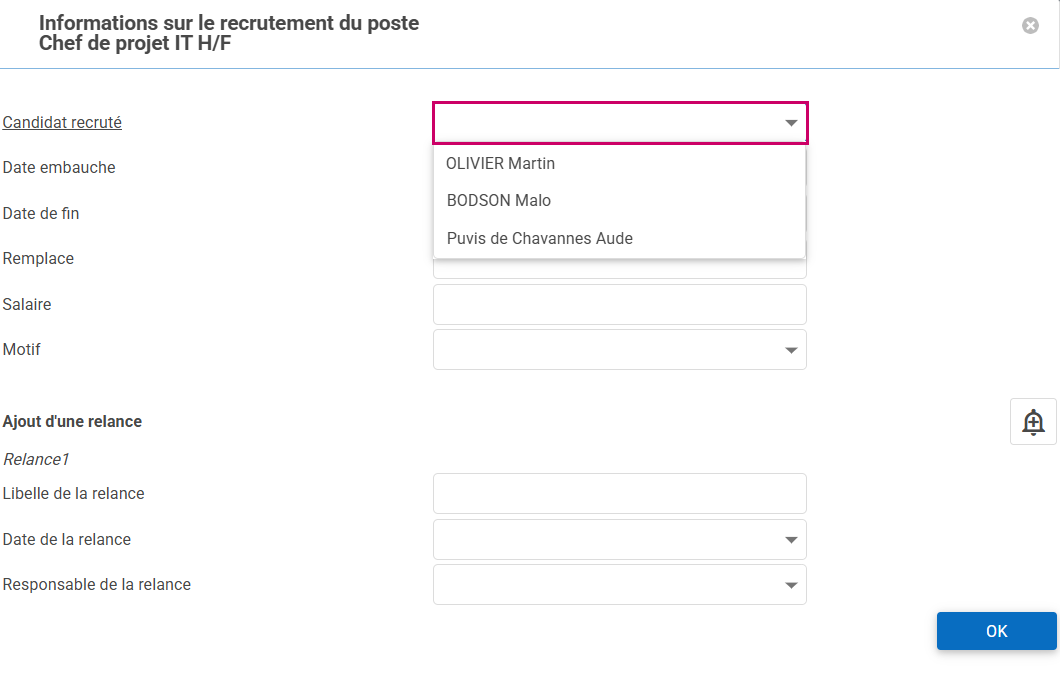The width and height of the screenshot is (1060, 677).
Task: Open the Motif dropdown
Action: (x=619, y=350)
